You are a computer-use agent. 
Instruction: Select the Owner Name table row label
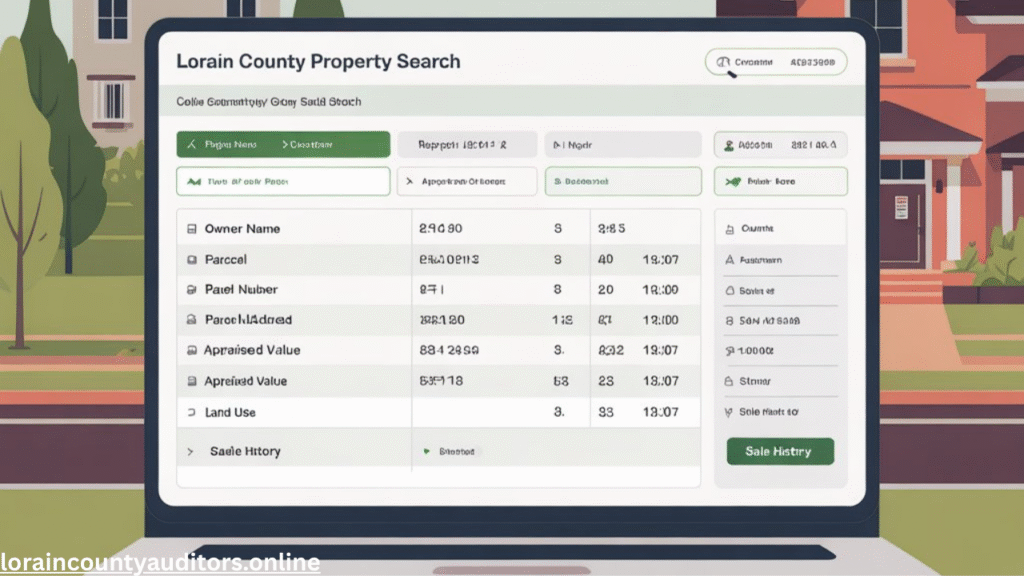tap(242, 229)
